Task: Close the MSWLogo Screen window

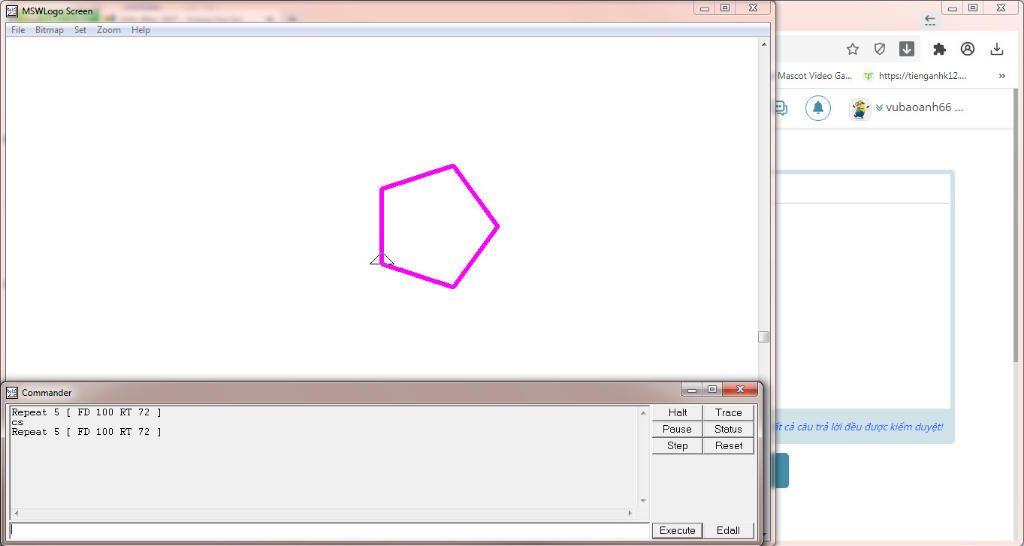Action: coord(753,8)
